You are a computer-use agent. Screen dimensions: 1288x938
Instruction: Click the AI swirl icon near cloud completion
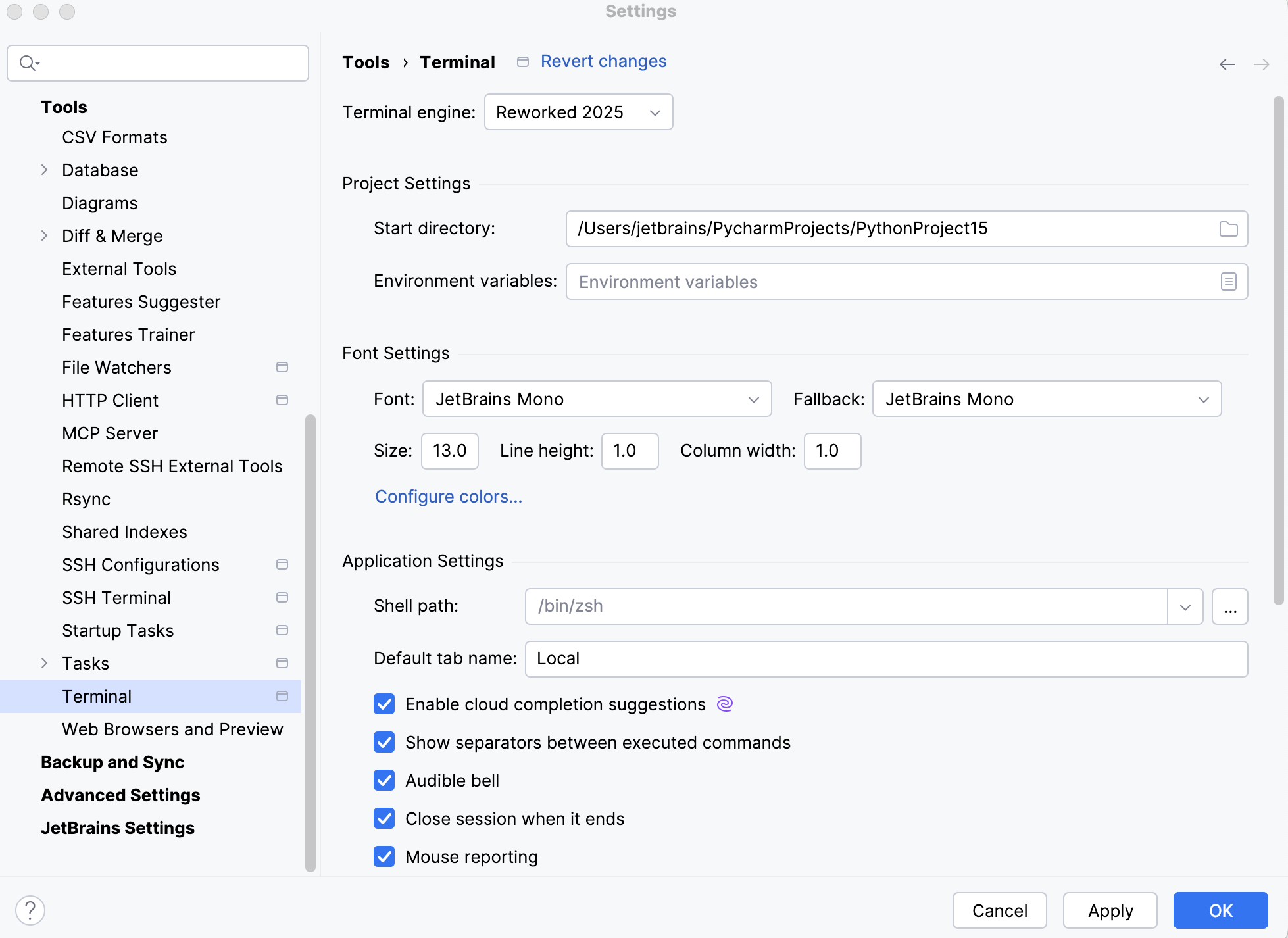(x=725, y=704)
